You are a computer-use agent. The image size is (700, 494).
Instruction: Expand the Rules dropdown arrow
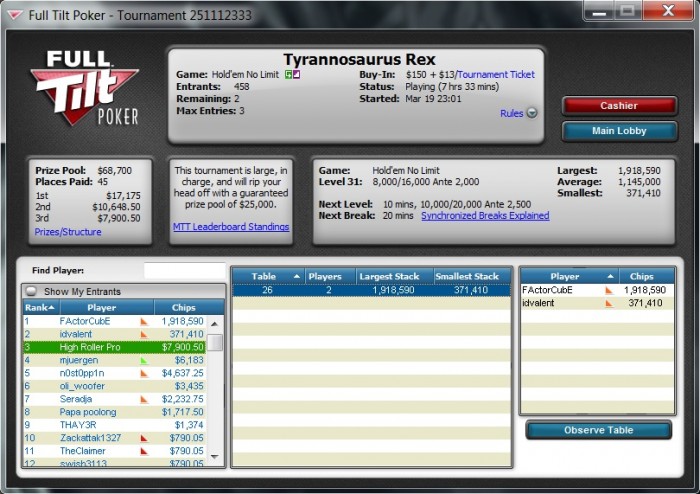pos(532,113)
